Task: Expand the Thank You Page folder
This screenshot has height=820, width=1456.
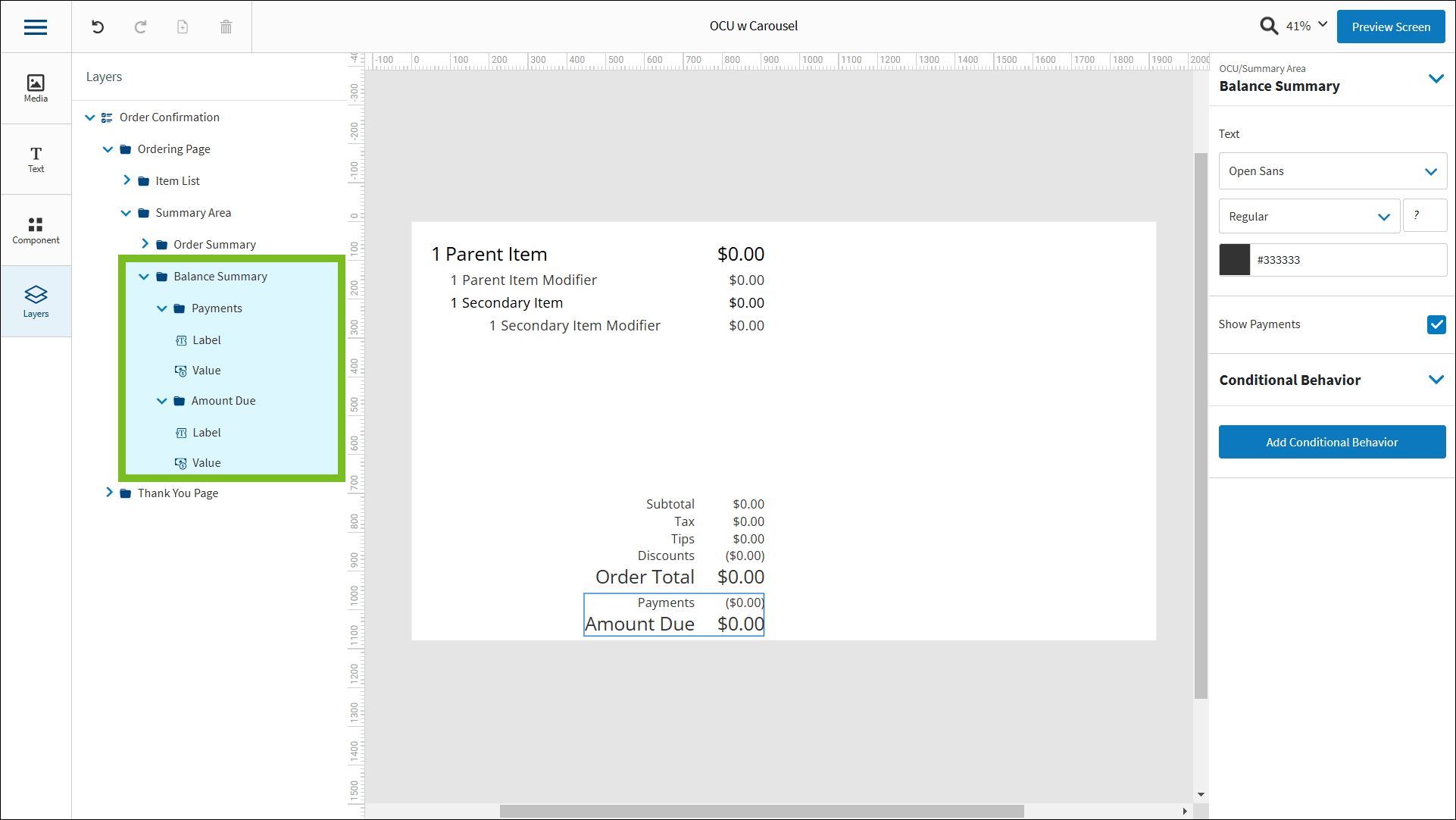Action: coord(110,493)
